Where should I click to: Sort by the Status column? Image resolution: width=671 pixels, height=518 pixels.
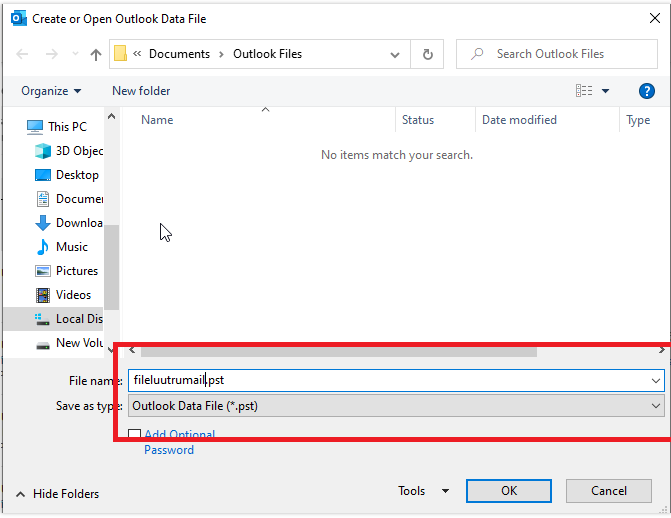tap(418, 120)
